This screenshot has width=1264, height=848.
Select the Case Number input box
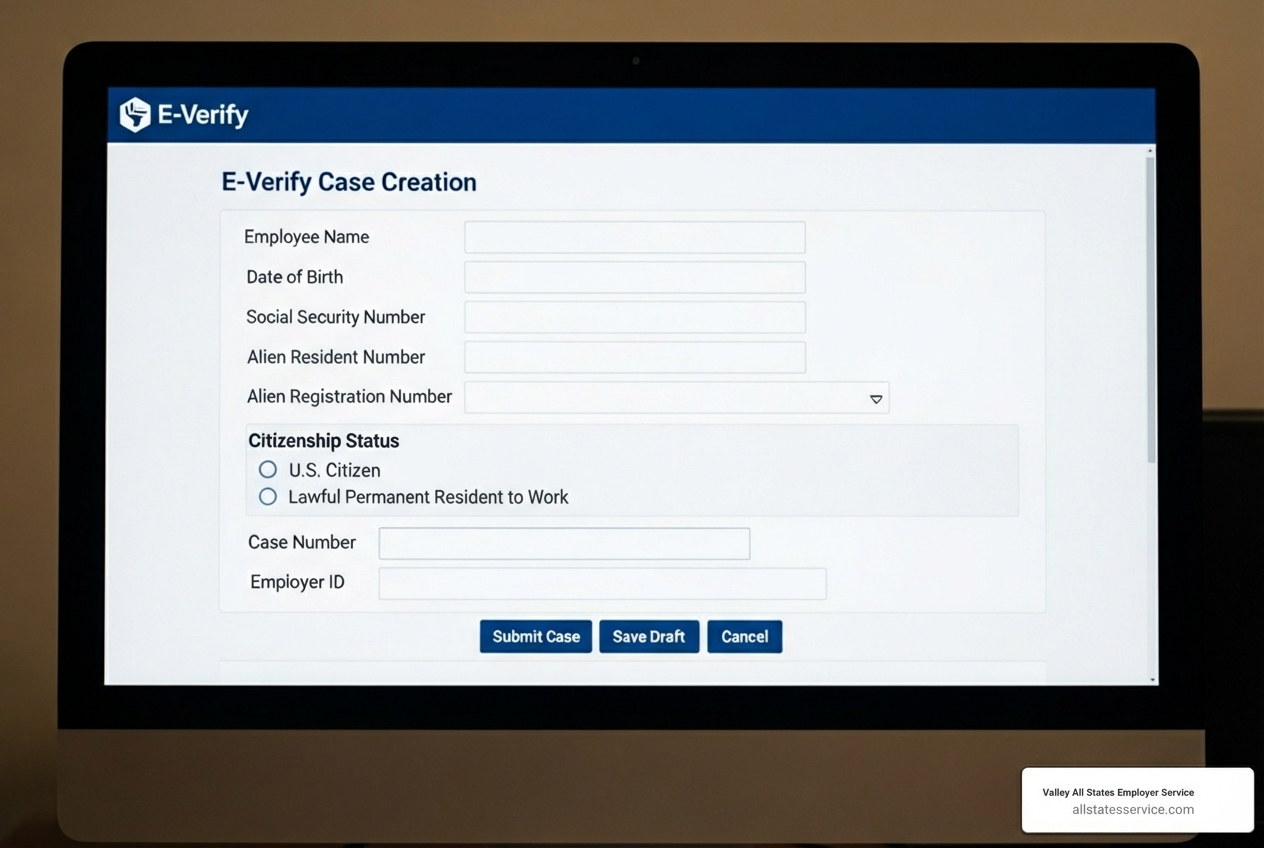pyautogui.click(x=563, y=543)
